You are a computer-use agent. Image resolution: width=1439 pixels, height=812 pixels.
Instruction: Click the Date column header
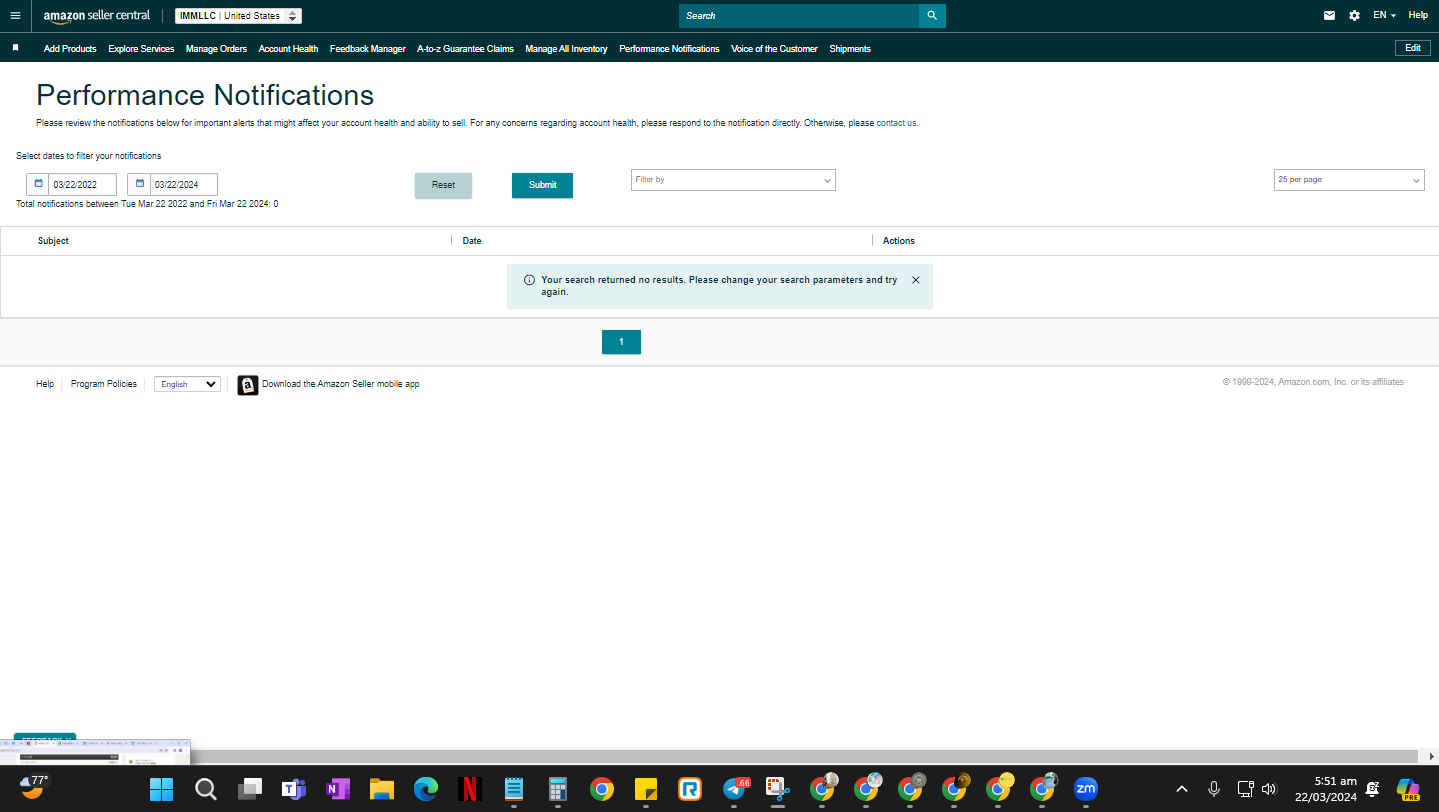[472, 241]
